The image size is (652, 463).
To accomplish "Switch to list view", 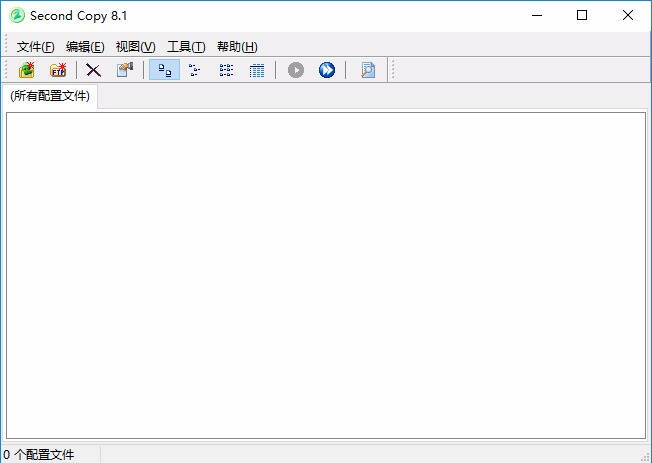I will [226, 70].
